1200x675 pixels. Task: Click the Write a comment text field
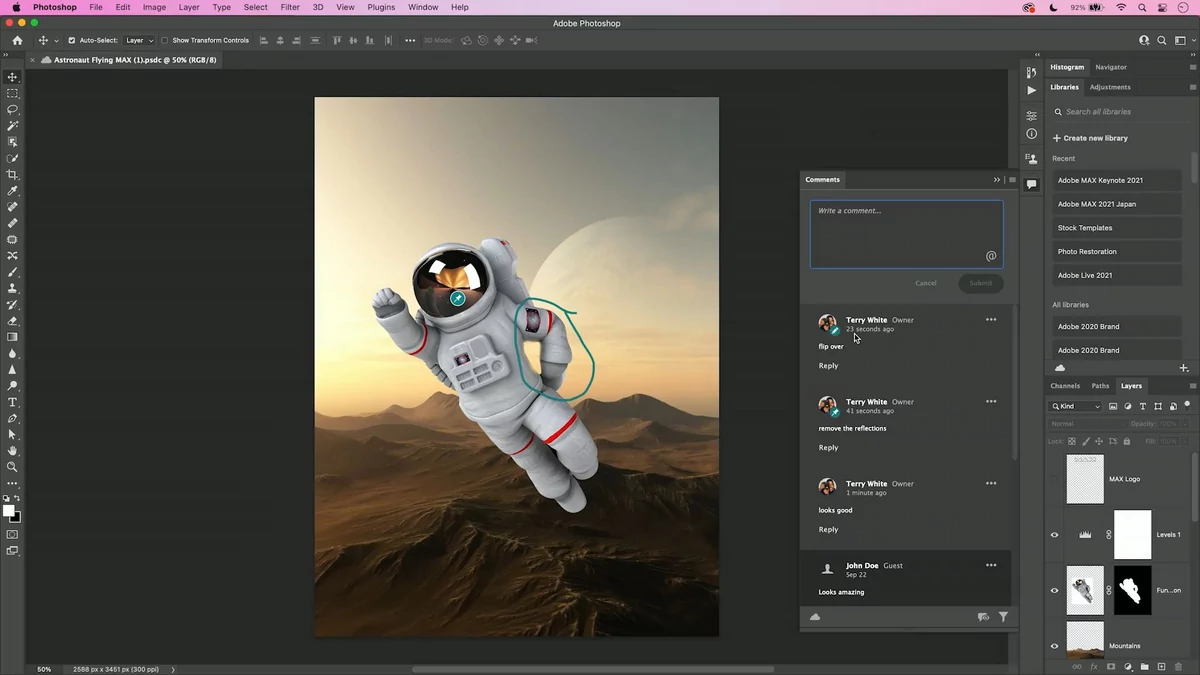[x=906, y=234]
